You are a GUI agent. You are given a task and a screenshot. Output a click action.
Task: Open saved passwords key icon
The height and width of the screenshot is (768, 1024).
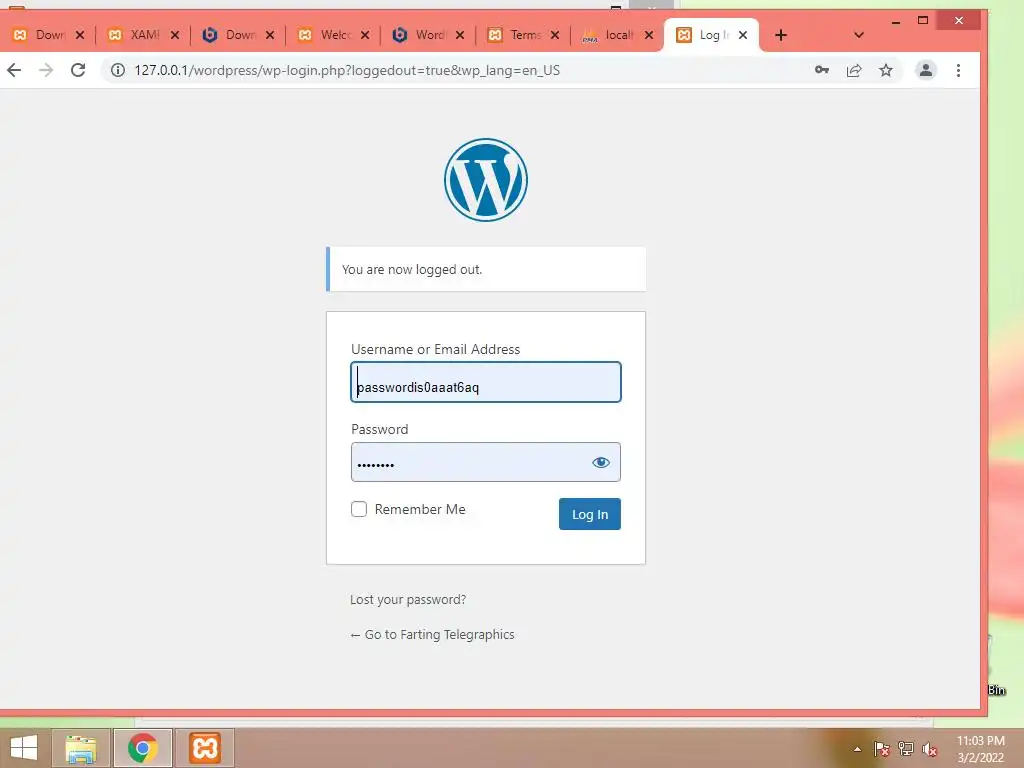[822, 70]
